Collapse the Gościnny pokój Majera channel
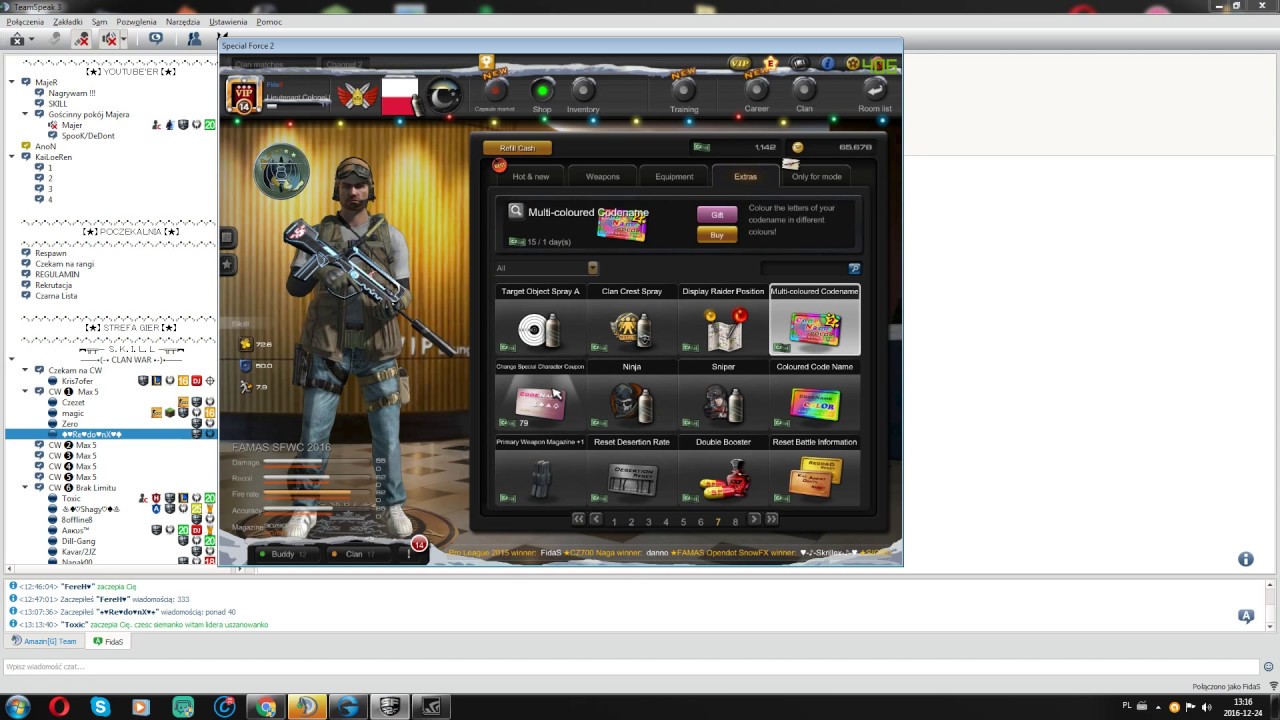This screenshot has width=1280, height=720. [x=26, y=114]
